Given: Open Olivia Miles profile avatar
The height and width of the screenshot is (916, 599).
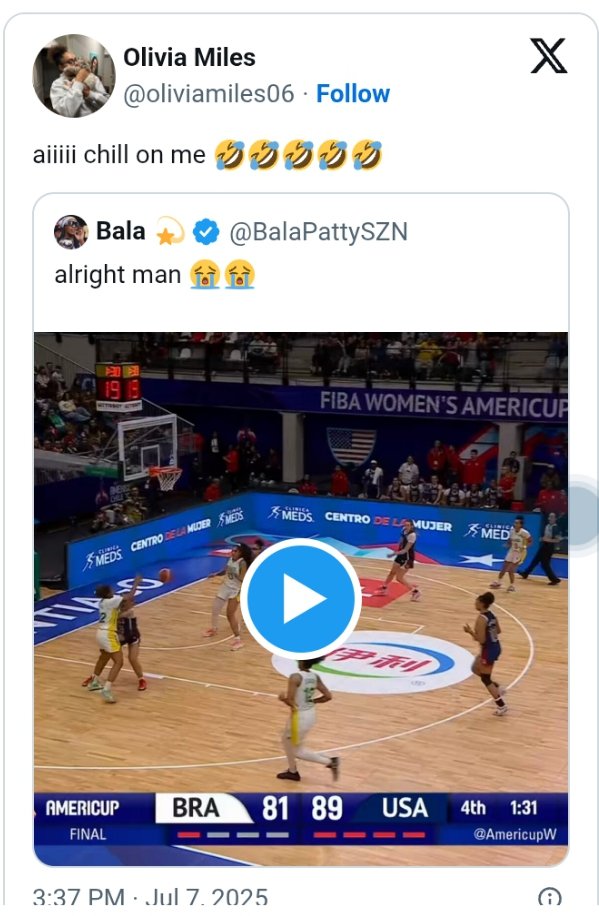Looking at the screenshot, I should pyautogui.click(x=74, y=76).
